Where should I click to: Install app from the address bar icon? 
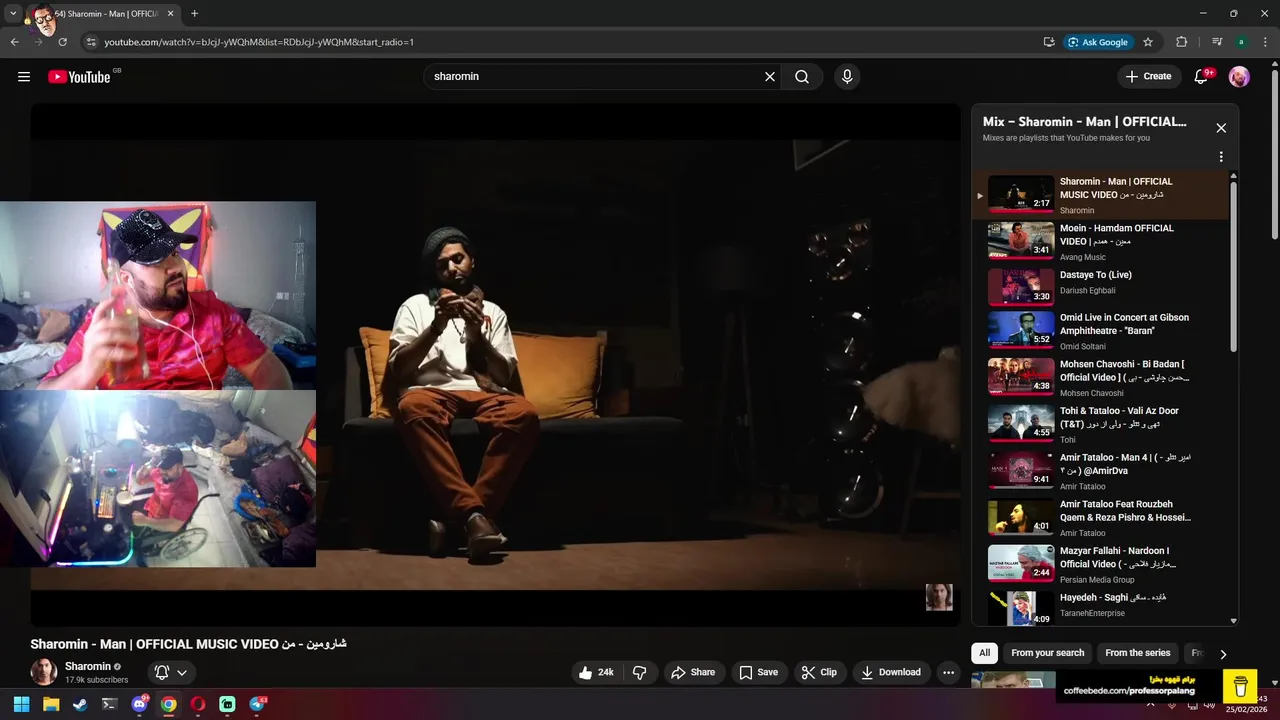click(1048, 42)
